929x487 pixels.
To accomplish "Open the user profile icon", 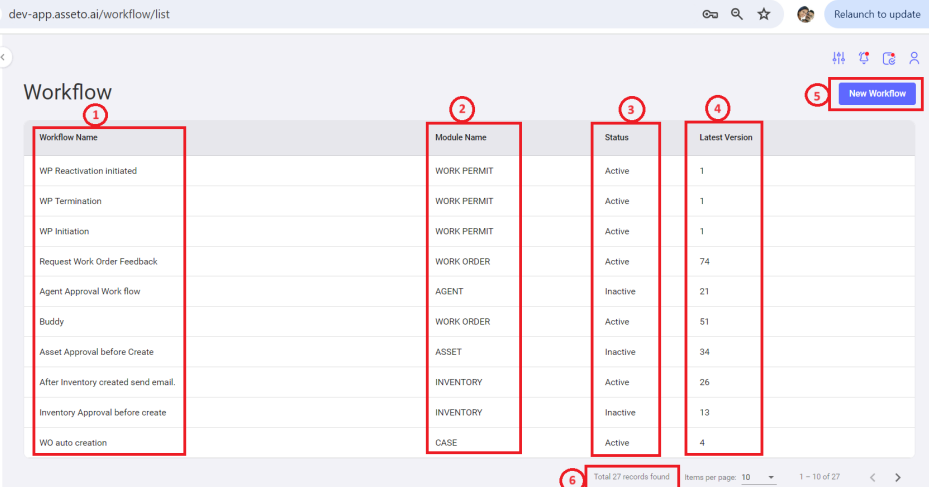I will point(914,58).
